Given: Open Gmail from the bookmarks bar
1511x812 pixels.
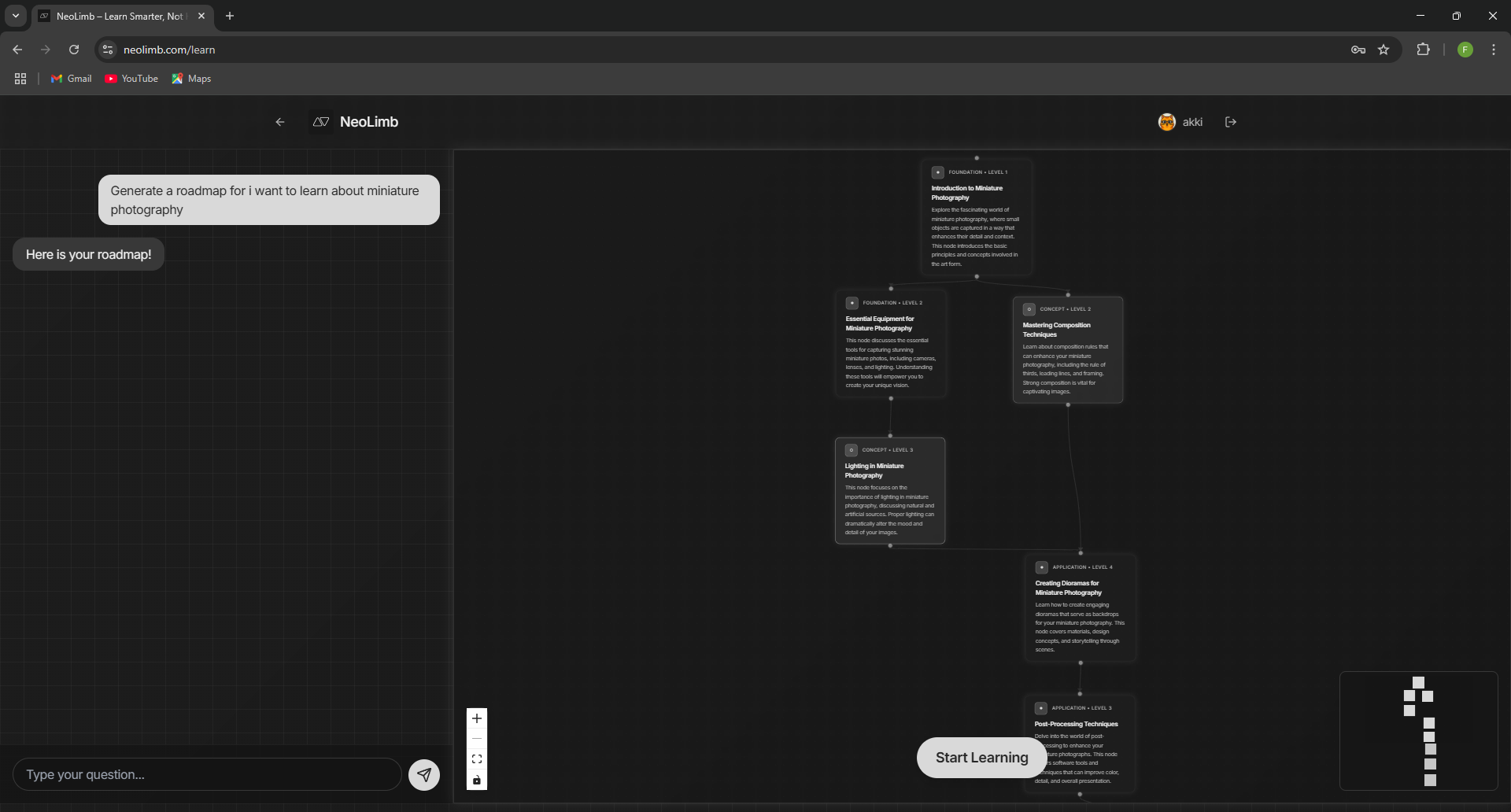Looking at the screenshot, I should click(x=70, y=79).
